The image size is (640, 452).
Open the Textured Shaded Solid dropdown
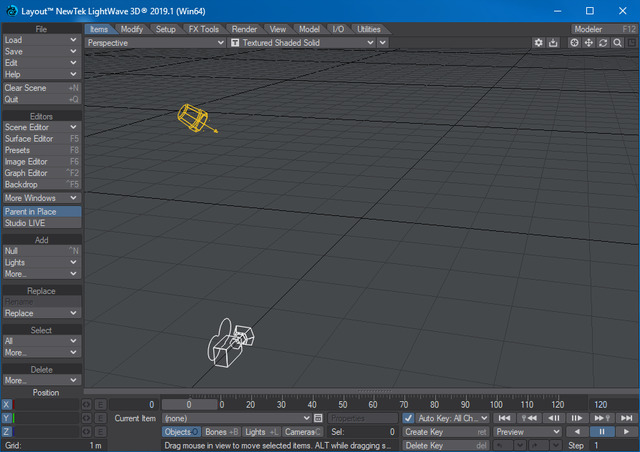301,43
